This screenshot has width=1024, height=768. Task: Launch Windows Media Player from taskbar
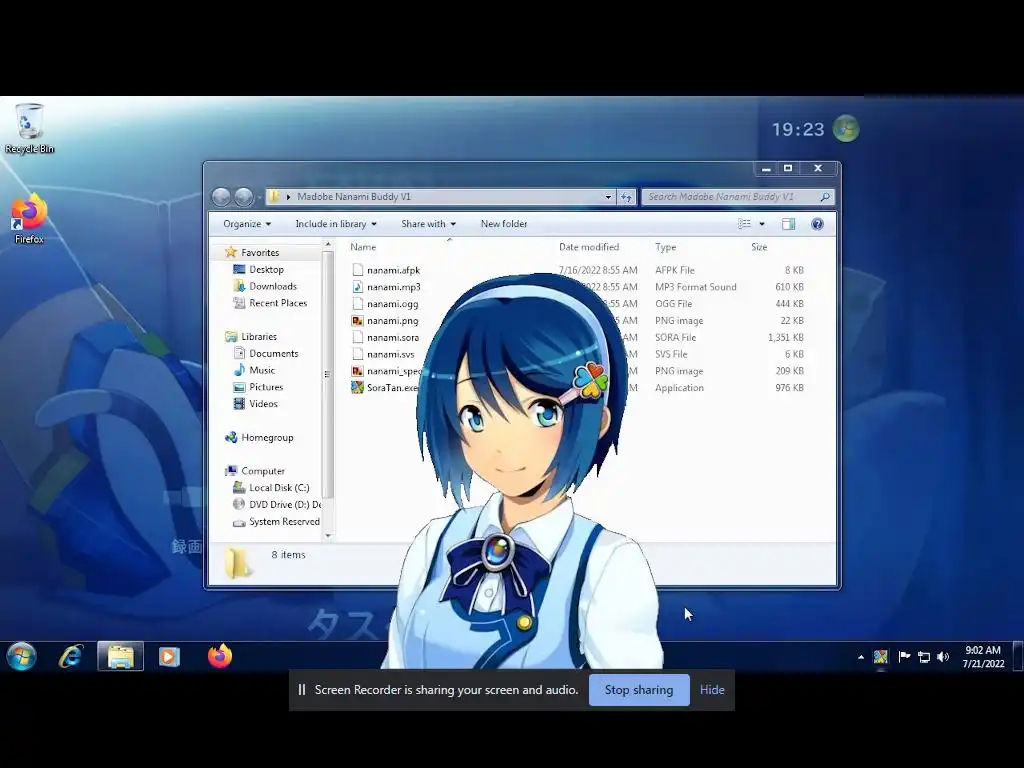point(169,656)
